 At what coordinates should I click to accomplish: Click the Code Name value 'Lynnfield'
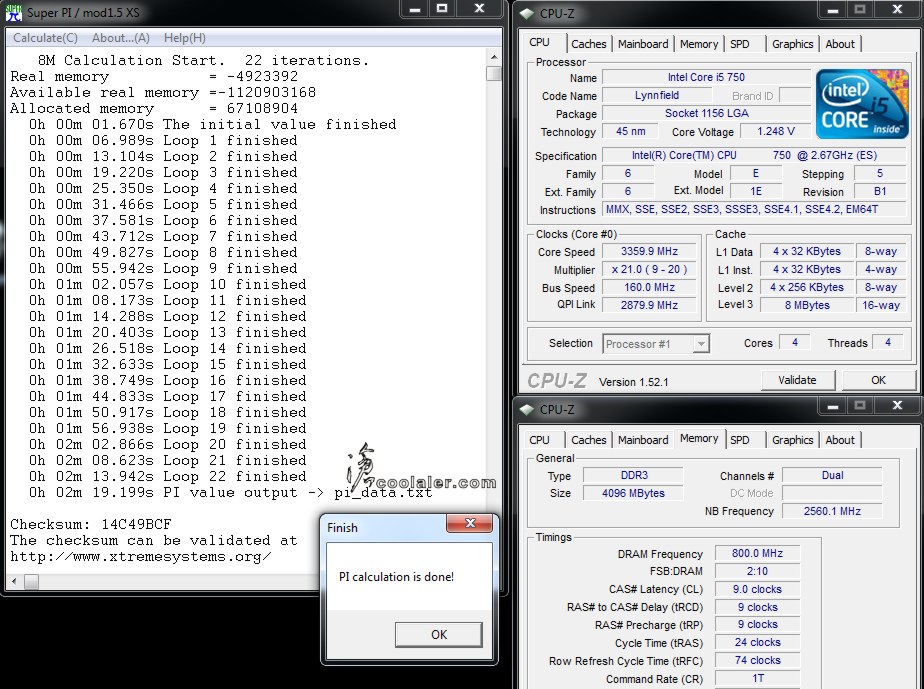pos(657,95)
